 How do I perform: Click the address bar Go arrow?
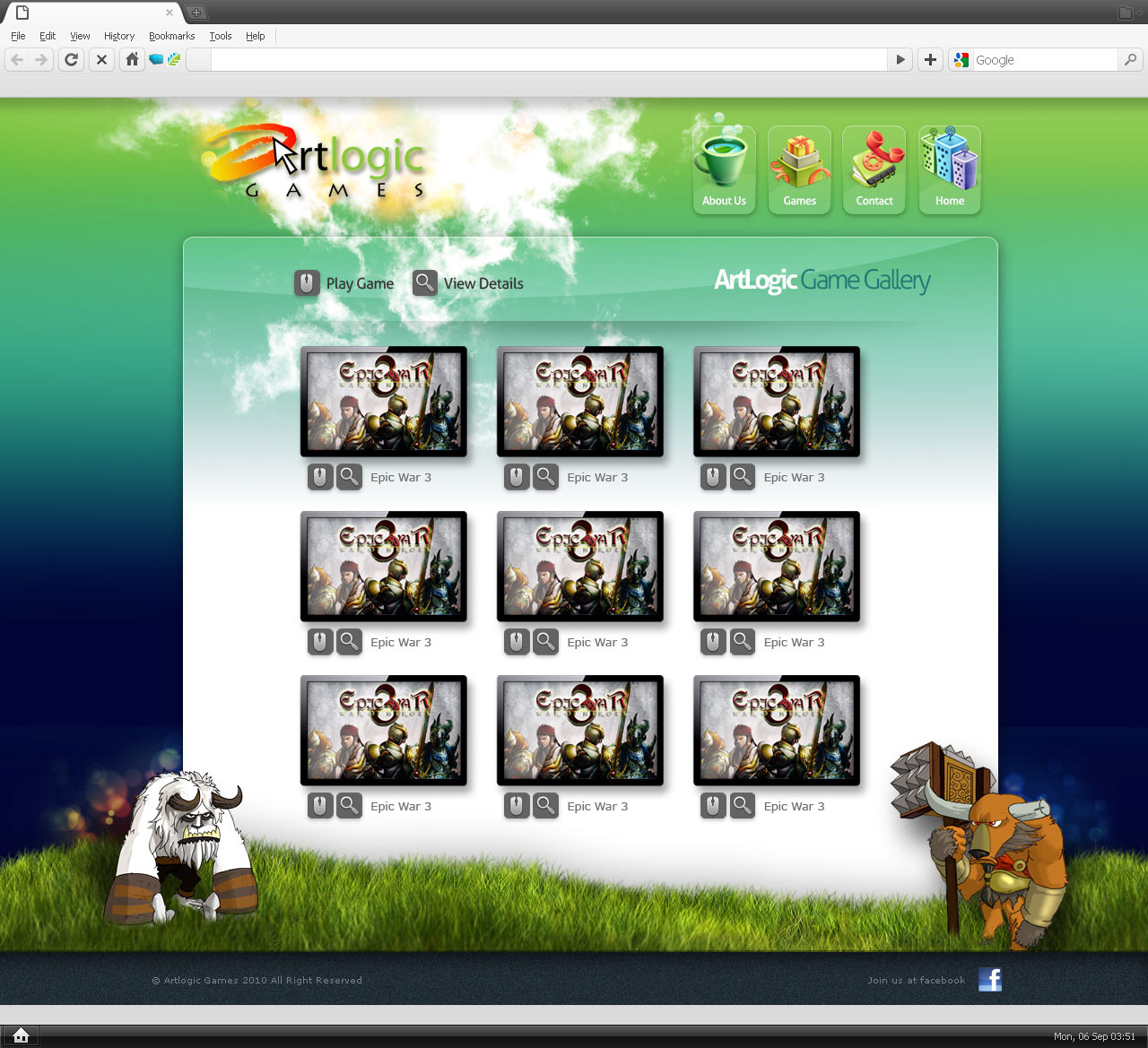(900, 60)
